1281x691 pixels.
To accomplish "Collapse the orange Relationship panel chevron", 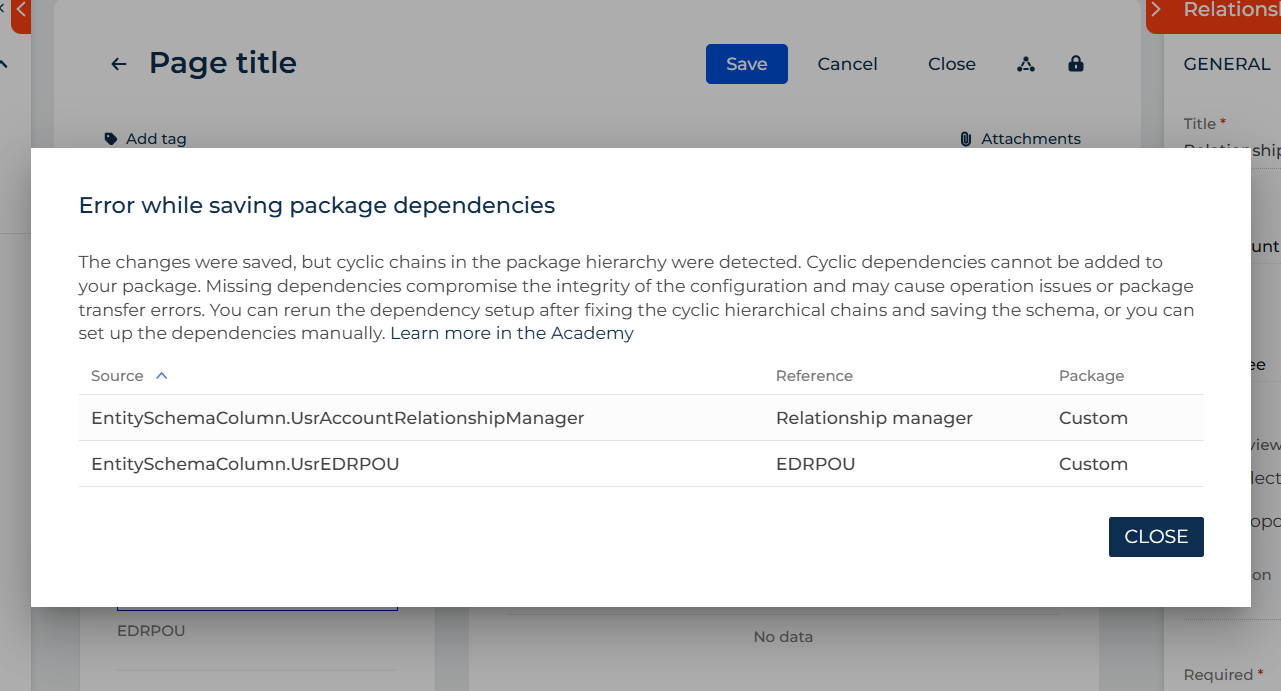I will (x=1157, y=10).
